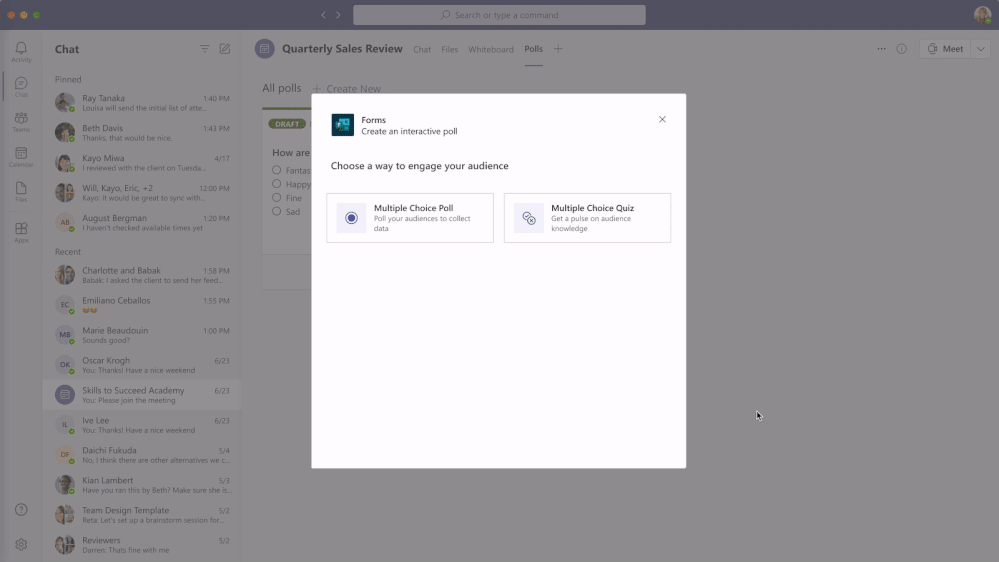Click Create New poll button
999x562 pixels.
coord(347,89)
